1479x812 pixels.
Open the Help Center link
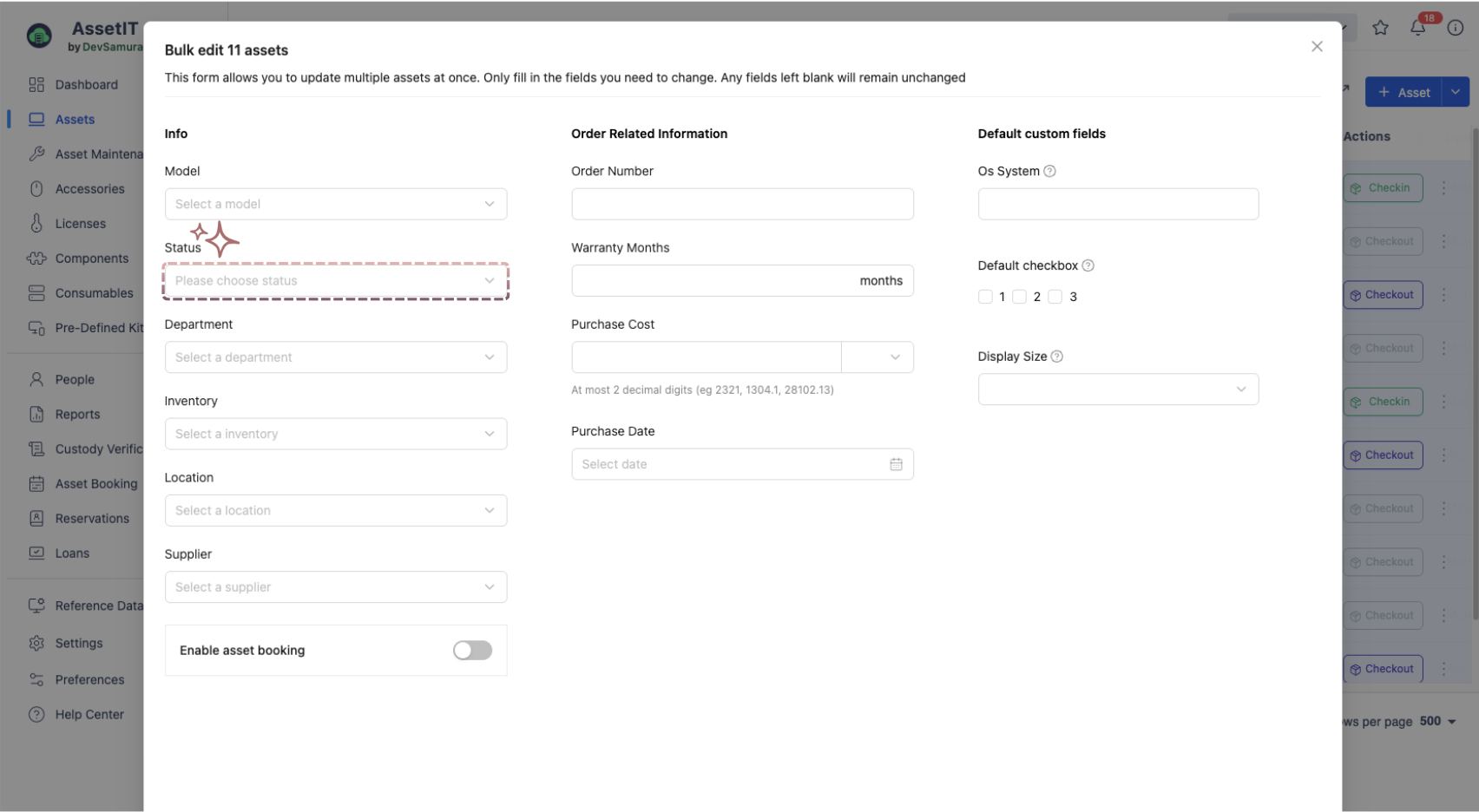pyautogui.click(x=89, y=715)
